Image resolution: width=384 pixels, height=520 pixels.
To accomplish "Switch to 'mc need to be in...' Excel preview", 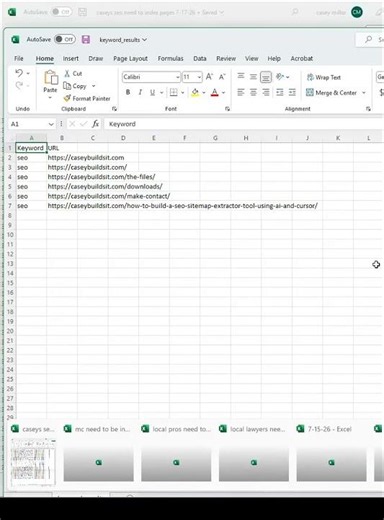I will (98, 462).
